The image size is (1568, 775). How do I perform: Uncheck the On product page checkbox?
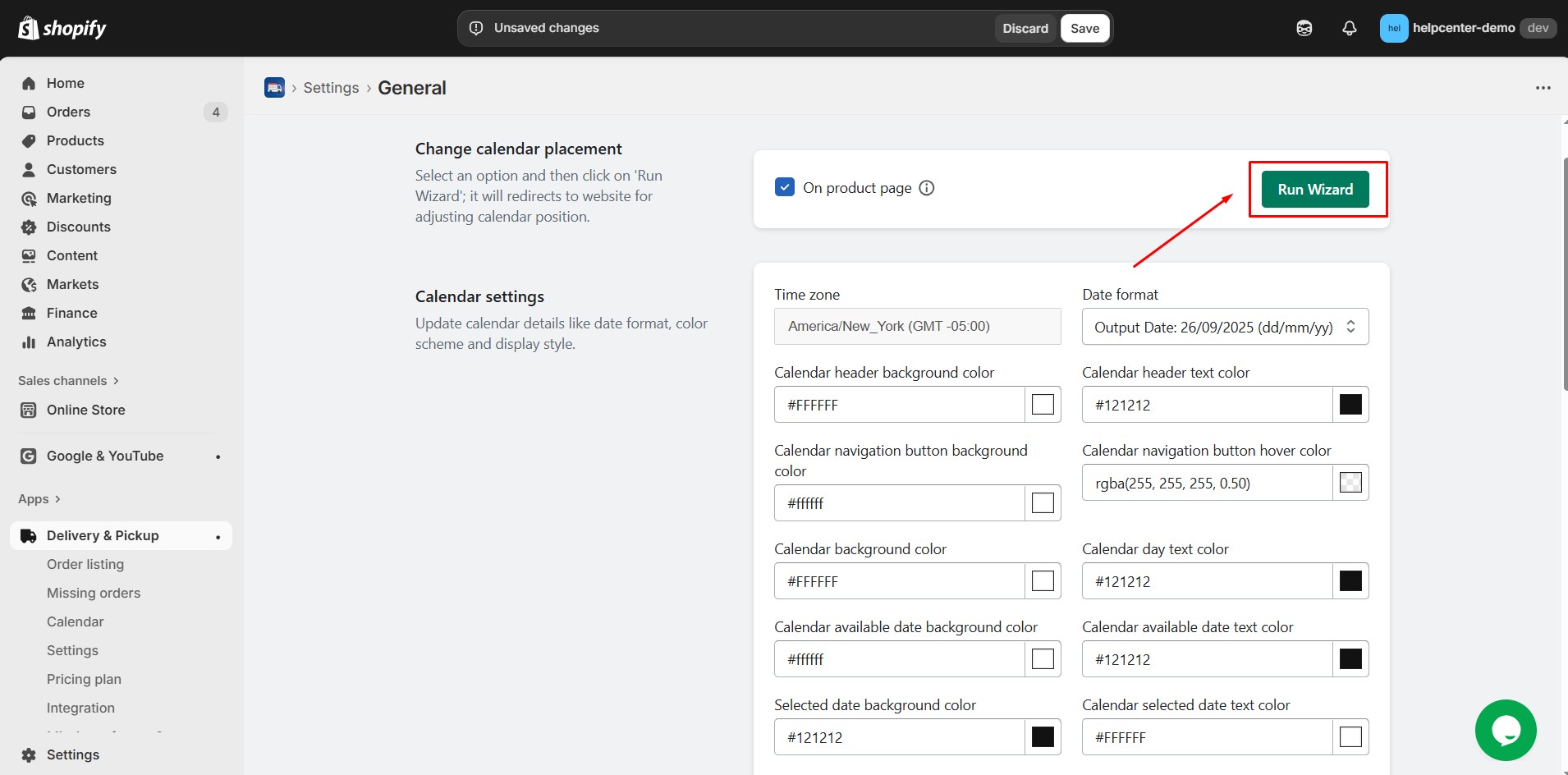click(785, 187)
